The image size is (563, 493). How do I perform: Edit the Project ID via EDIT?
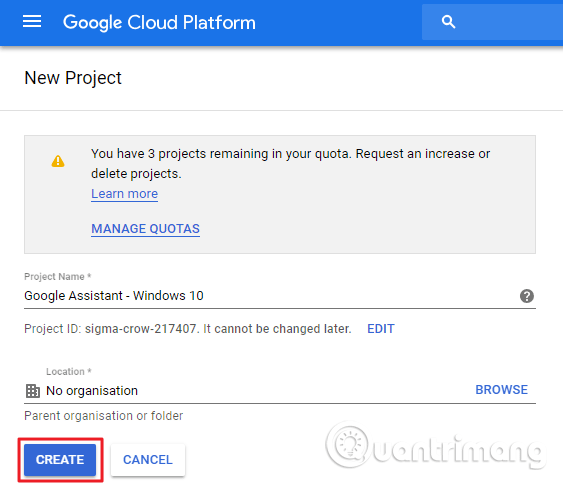(x=381, y=329)
